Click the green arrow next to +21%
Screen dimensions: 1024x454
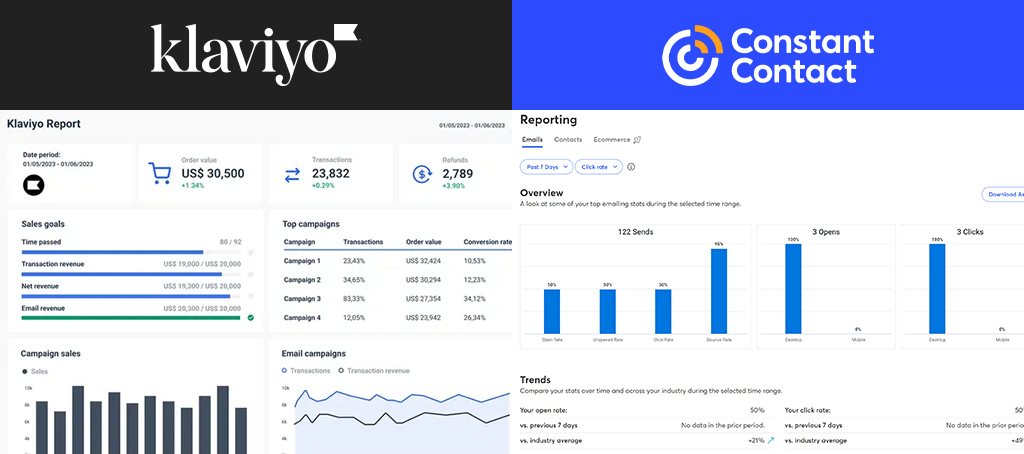[x=773, y=440]
